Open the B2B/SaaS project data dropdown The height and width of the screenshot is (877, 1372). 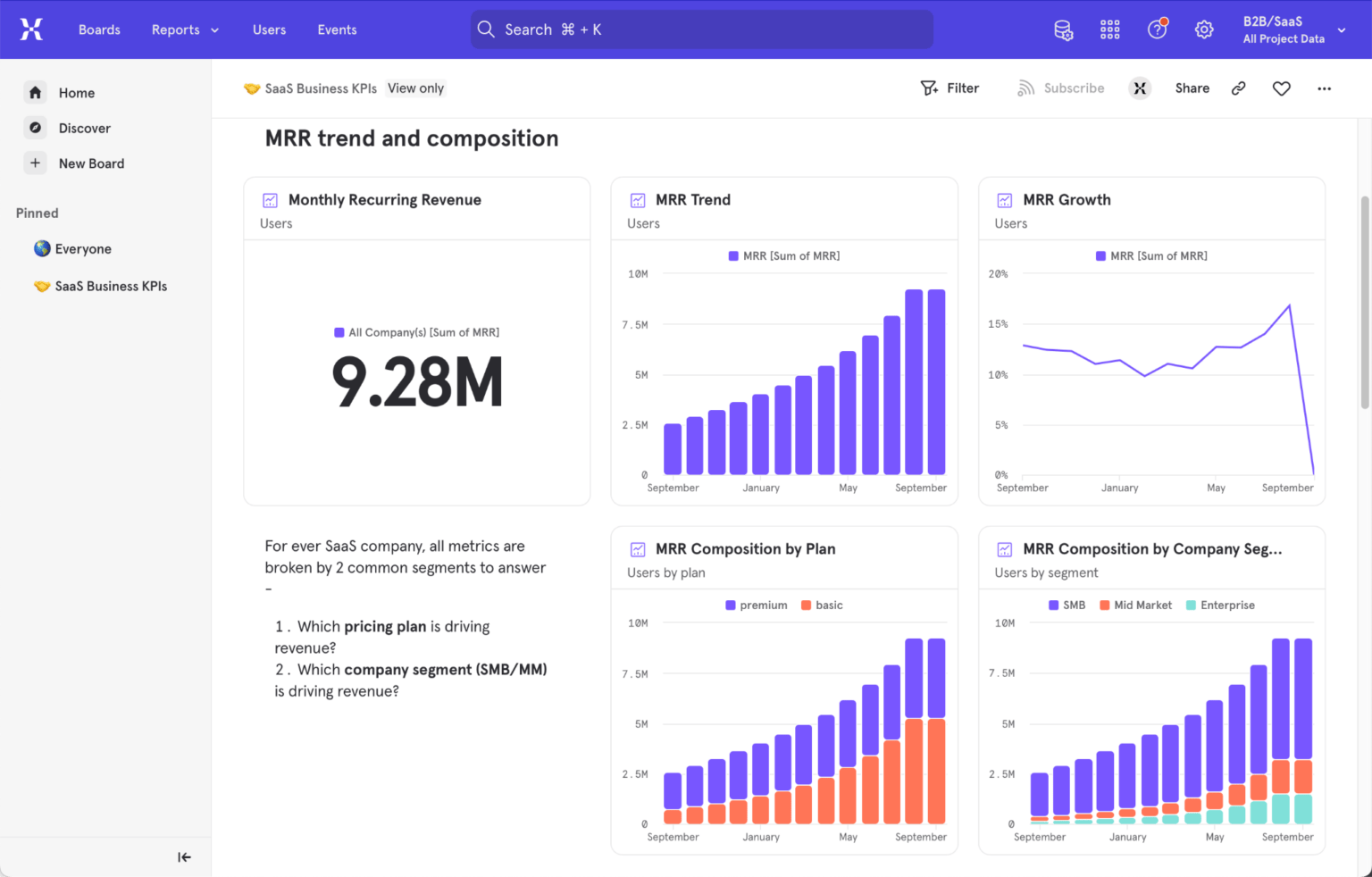pos(1291,29)
